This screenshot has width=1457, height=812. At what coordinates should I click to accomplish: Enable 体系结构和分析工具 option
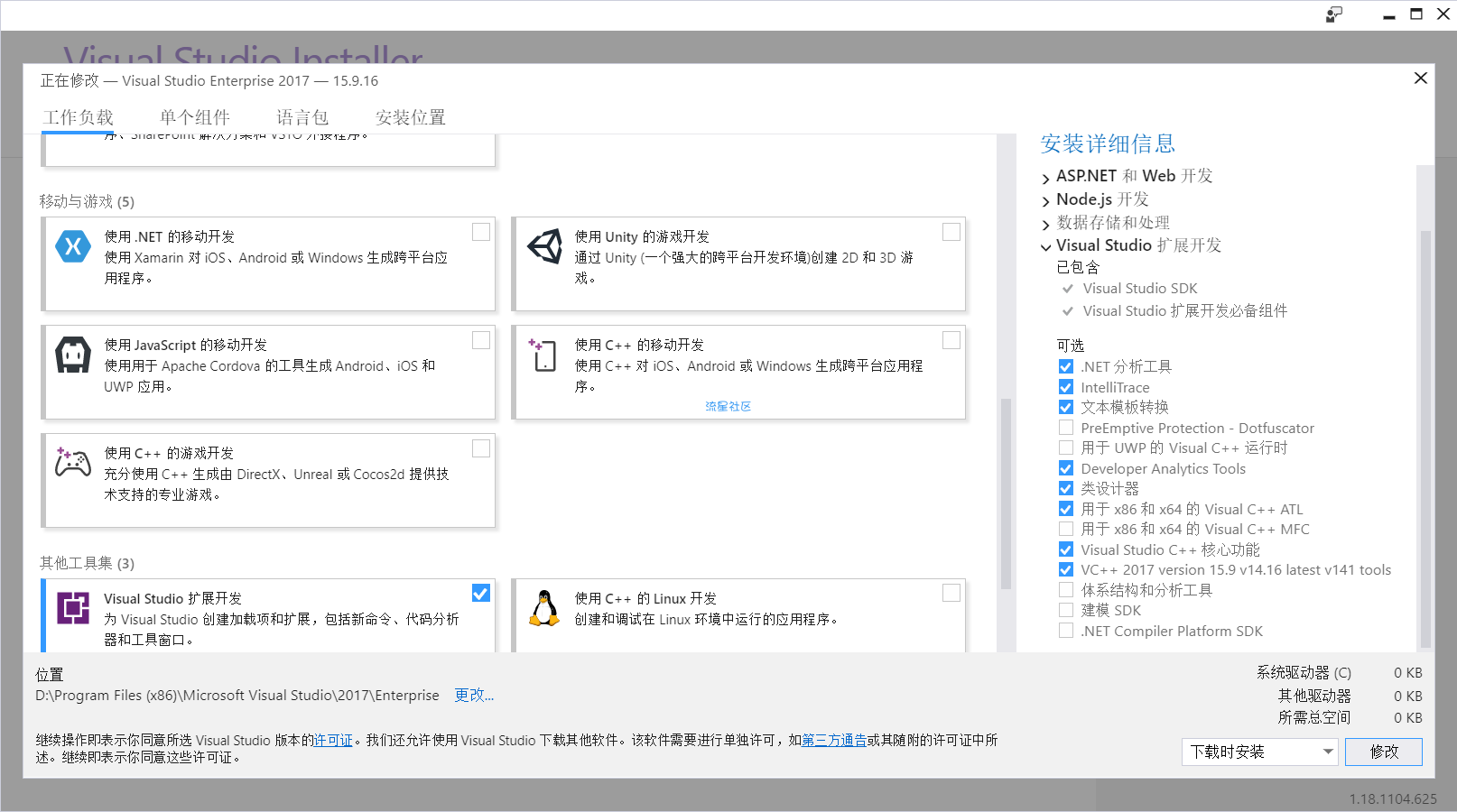click(1066, 590)
